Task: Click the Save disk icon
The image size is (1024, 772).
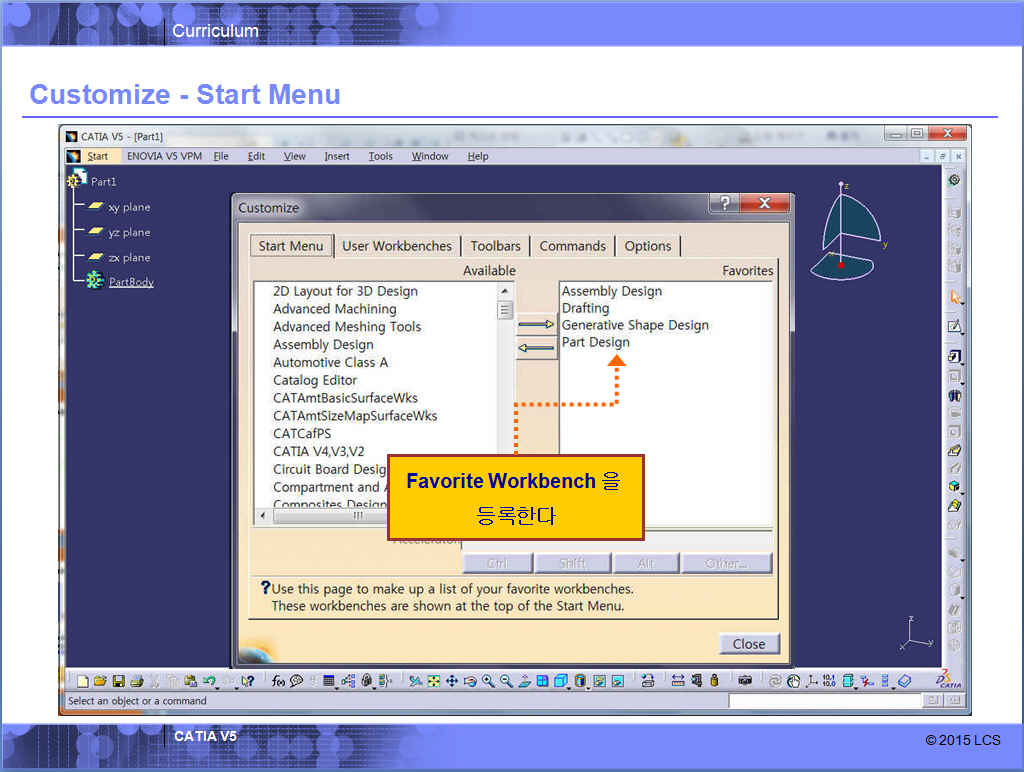Action: [118, 681]
